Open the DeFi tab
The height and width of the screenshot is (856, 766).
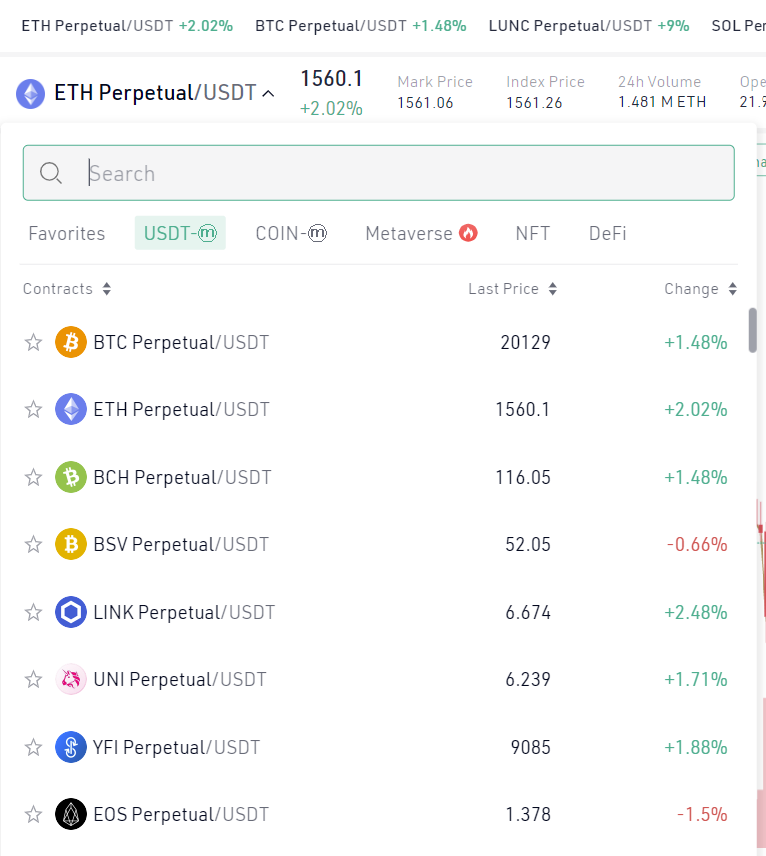[x=607, y=233]
